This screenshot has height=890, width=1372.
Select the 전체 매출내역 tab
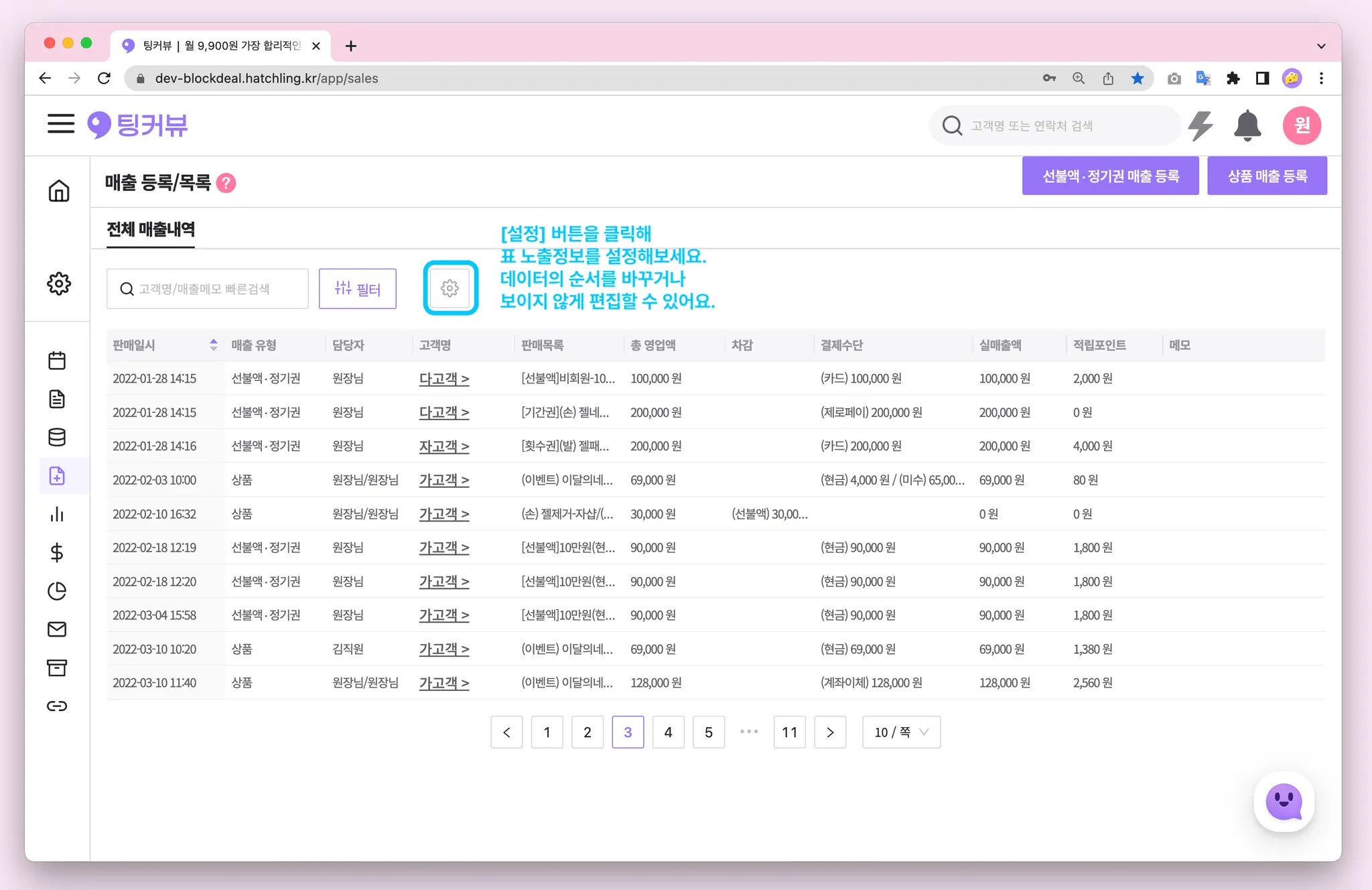151,230
